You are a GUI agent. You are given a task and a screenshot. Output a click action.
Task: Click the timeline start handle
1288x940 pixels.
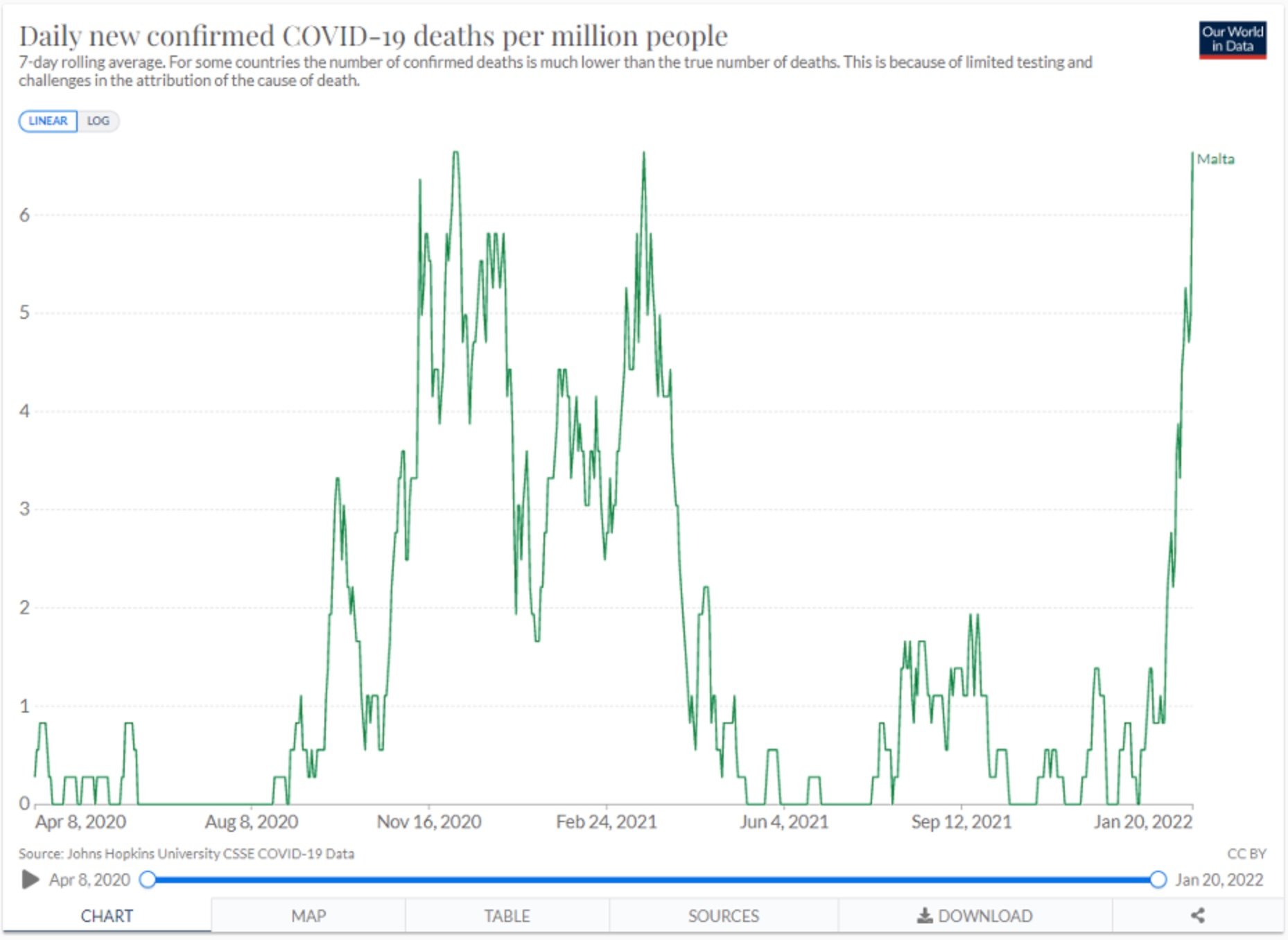pos(148,880)
